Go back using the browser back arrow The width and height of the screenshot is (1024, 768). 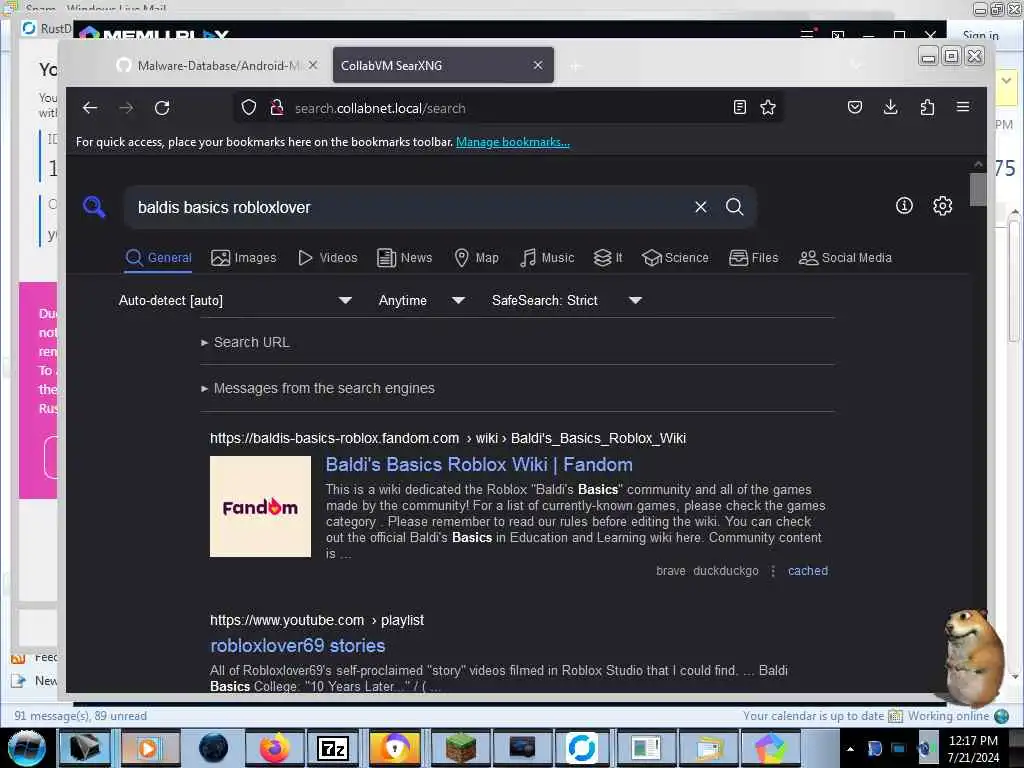coord(90,108)
